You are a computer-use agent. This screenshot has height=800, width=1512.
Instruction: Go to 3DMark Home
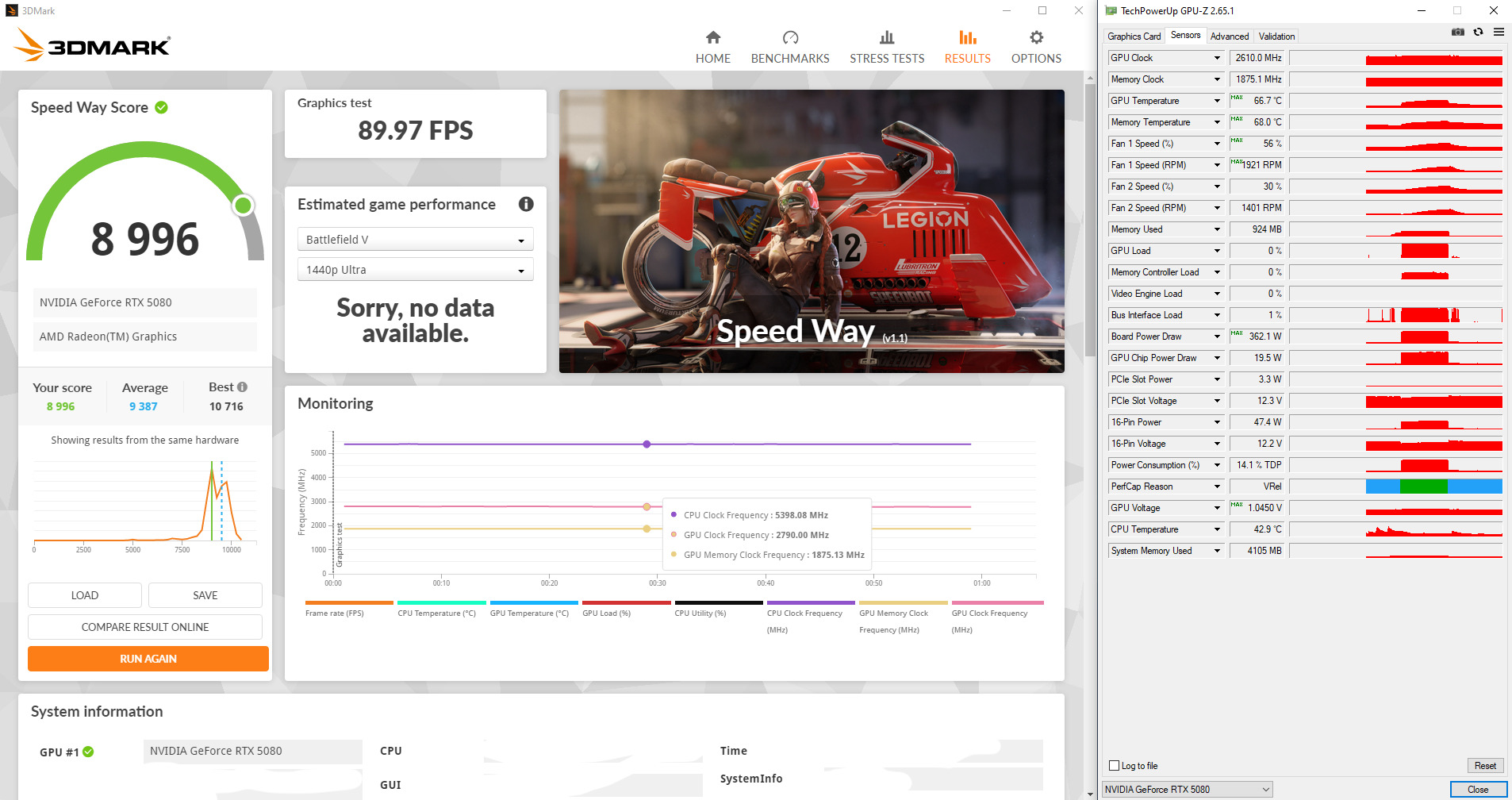pos(712,48)
